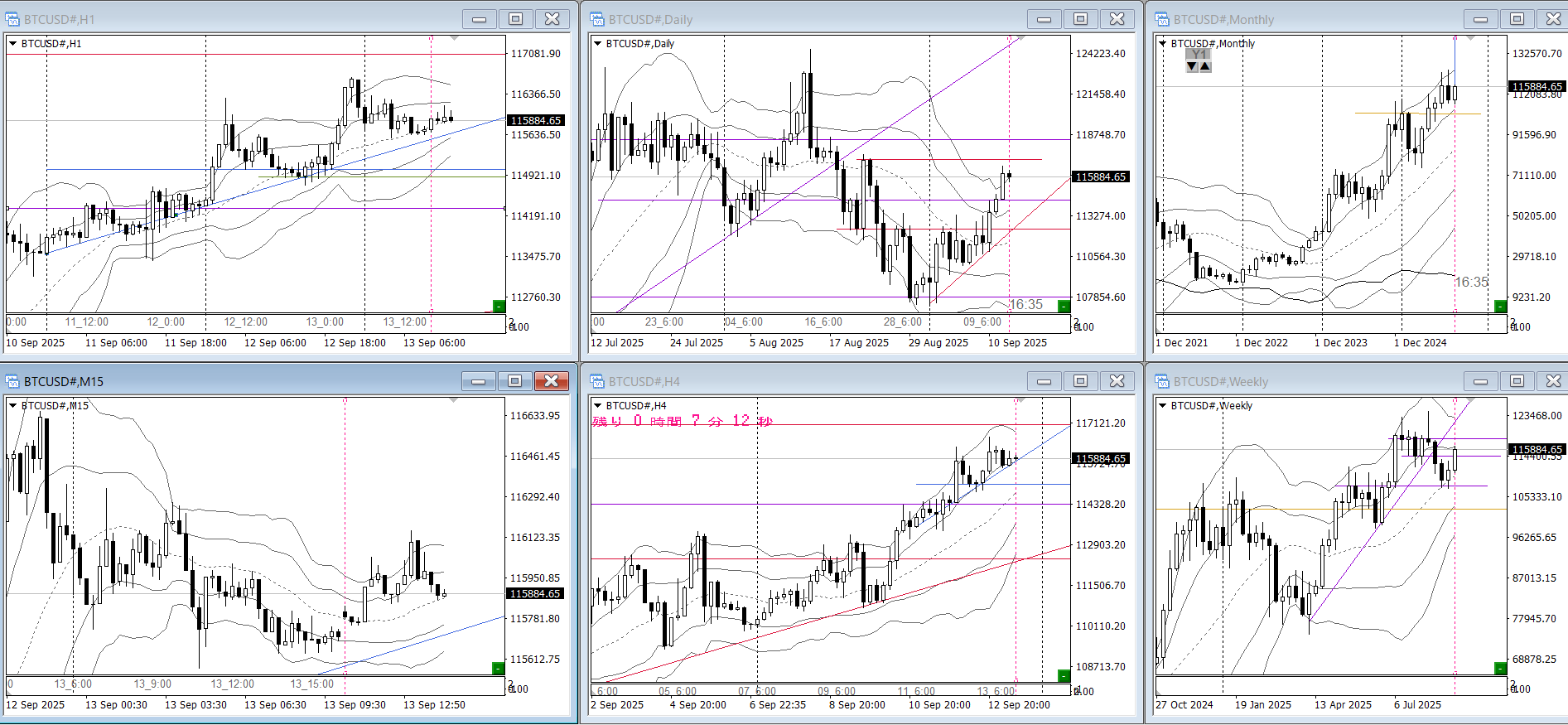Click the 115884.65 price label on the Daily chart
1568x725 pixels.
(1100, 176)
